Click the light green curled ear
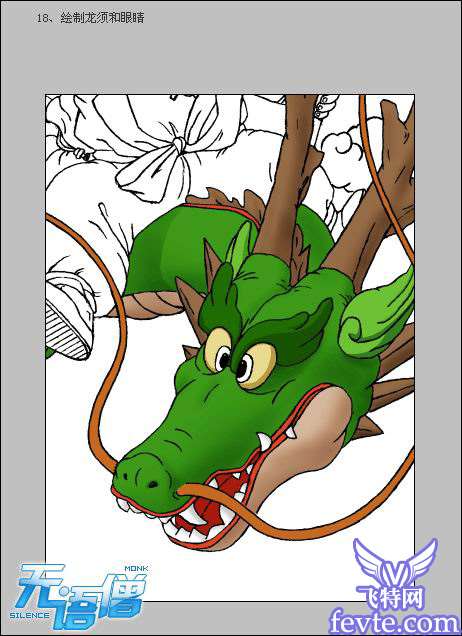462x636 pixels. pyautogui.click(x=375, y=318)
